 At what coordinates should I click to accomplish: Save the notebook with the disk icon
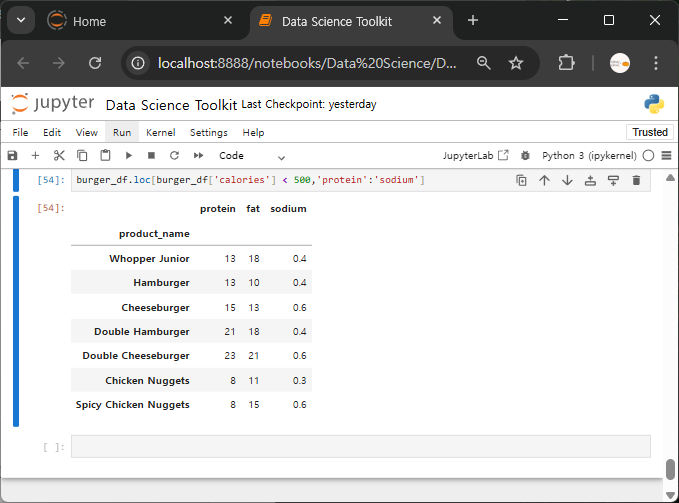13,155
